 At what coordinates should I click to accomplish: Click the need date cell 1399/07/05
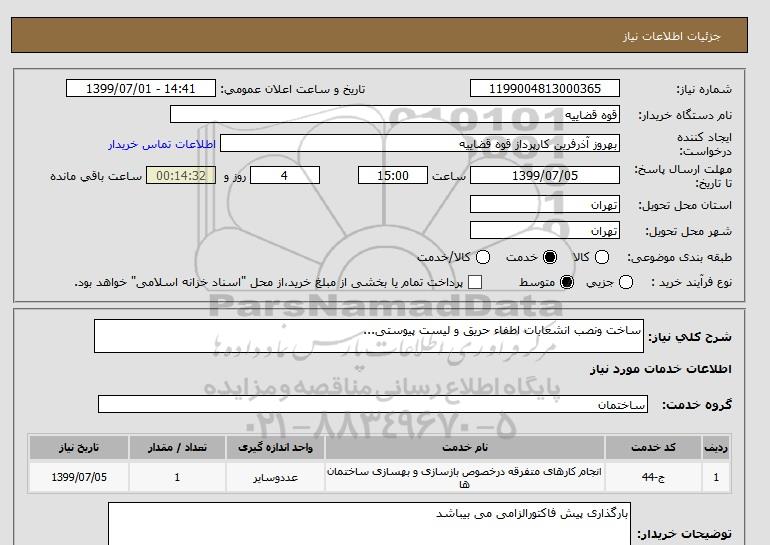coord(79,477)
